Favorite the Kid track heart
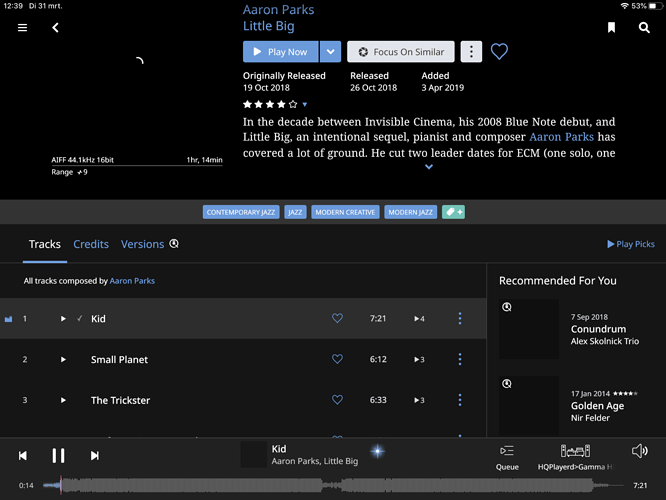This screenshot has height=500, width=666. pos(337,318)
